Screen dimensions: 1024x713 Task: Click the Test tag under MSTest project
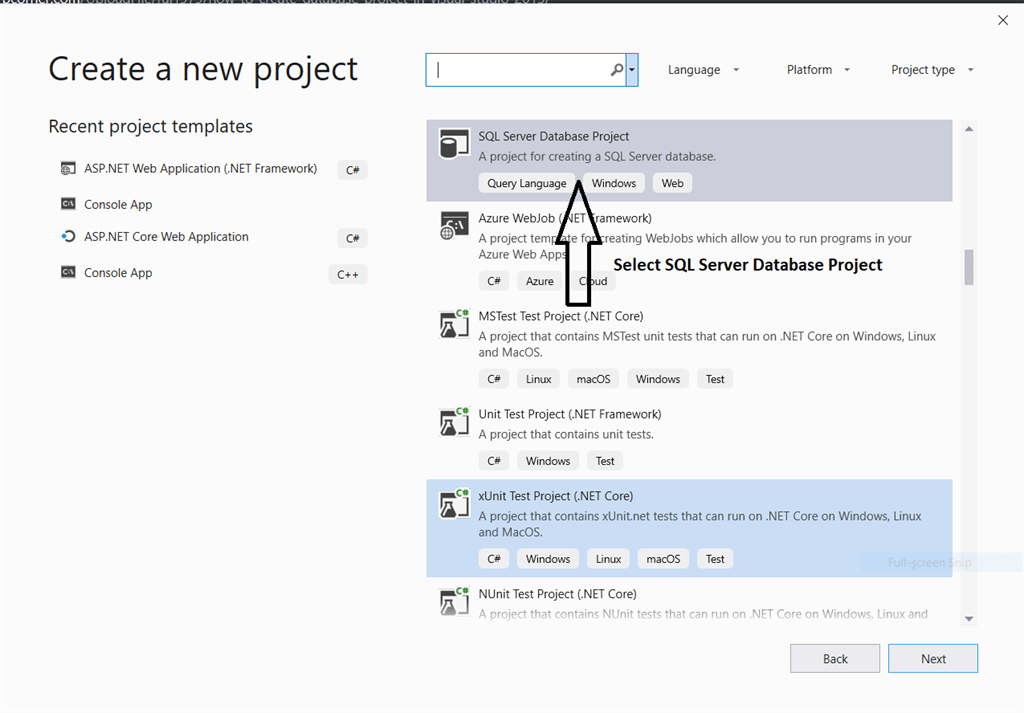(x=714, y=379)
